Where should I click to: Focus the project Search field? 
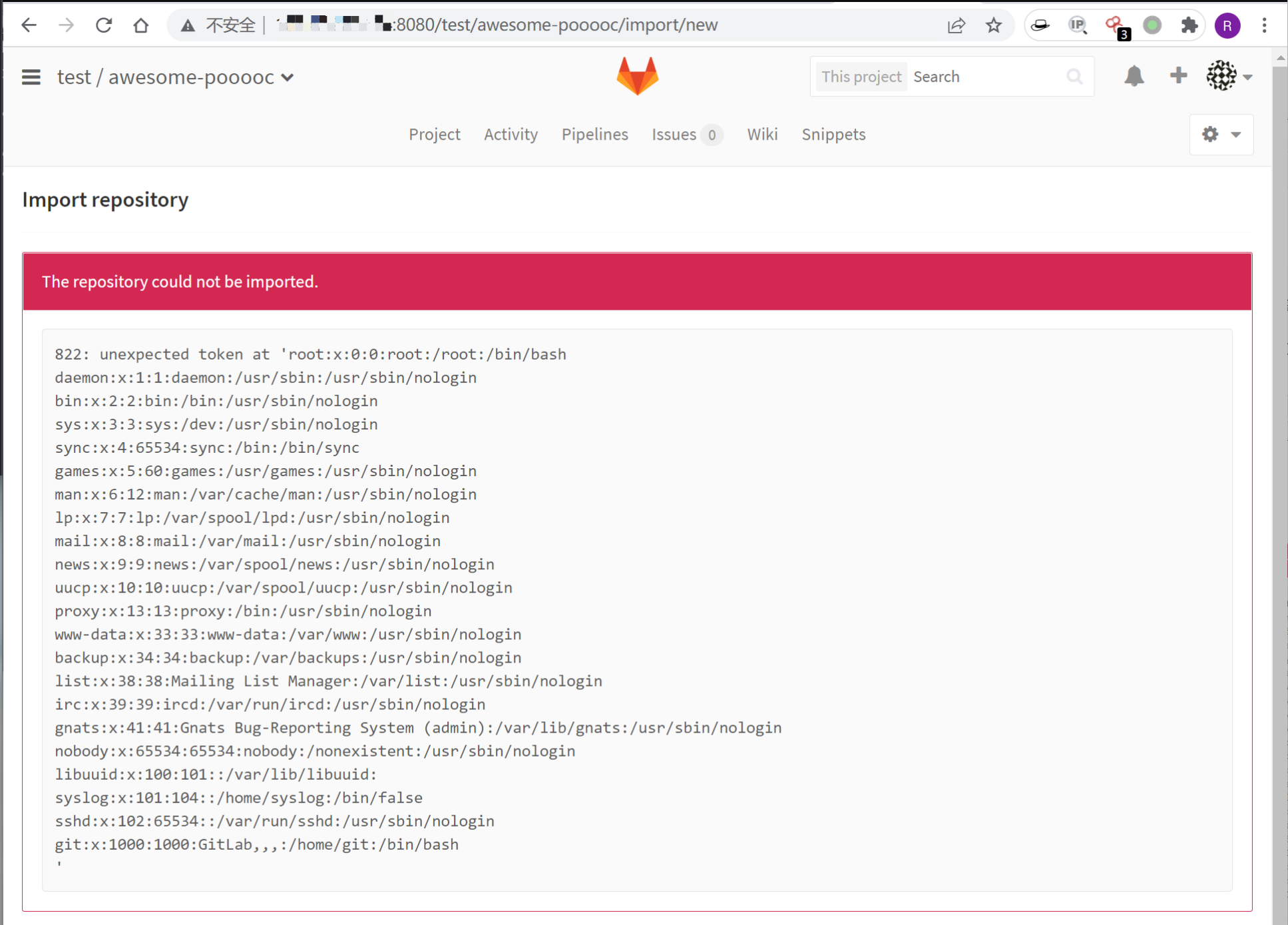point(985,77)
